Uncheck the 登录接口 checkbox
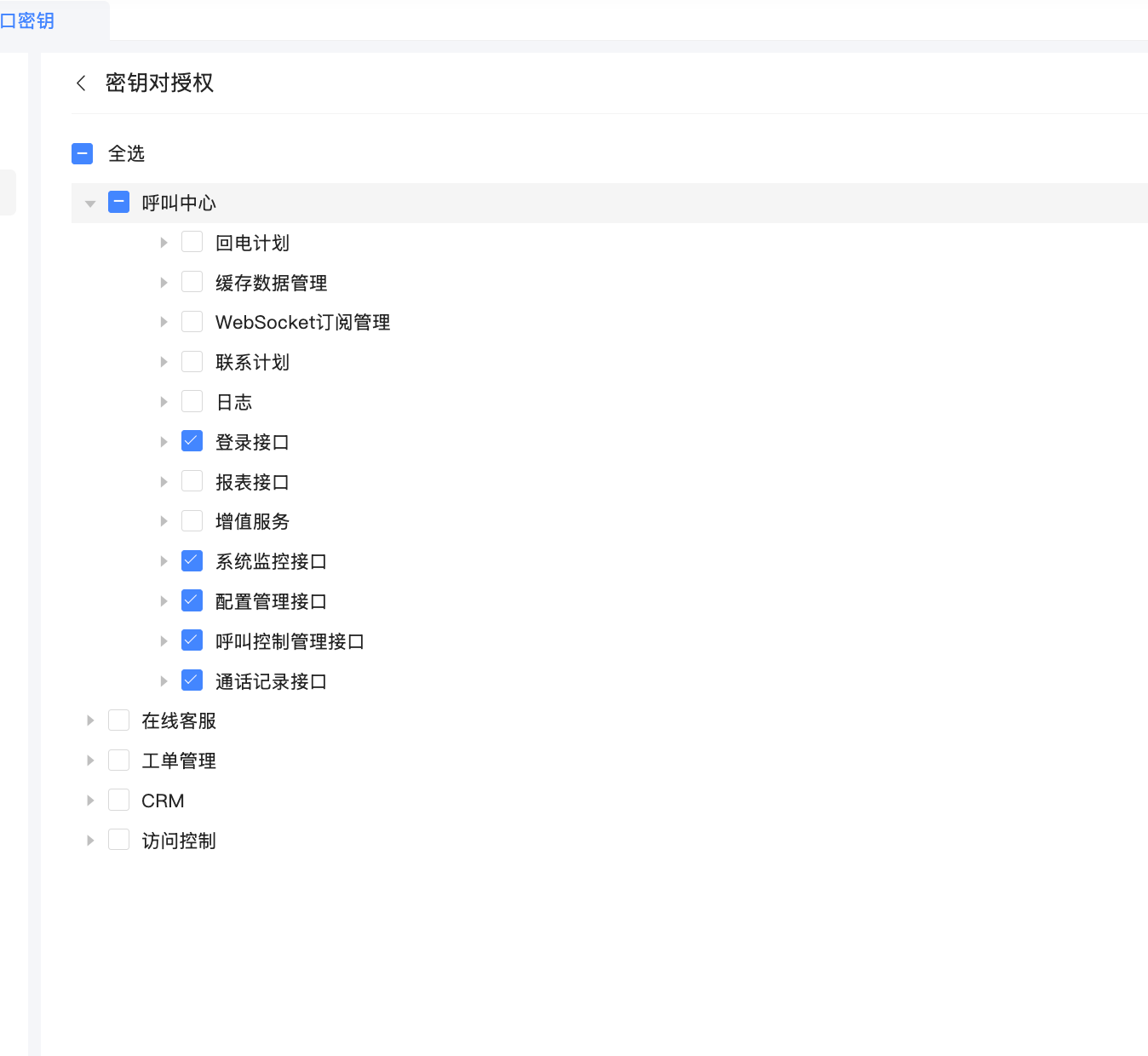This screenshot has width=1148, height=1056. [192, 441]
